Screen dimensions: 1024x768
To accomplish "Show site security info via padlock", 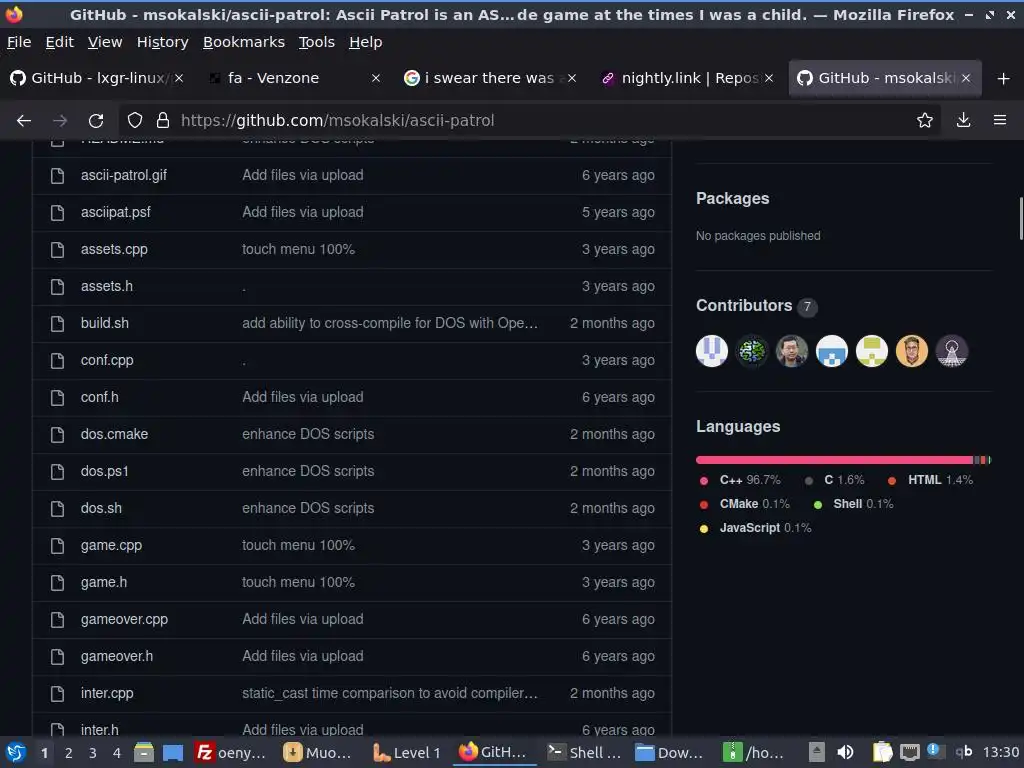I will coord(163,120).
